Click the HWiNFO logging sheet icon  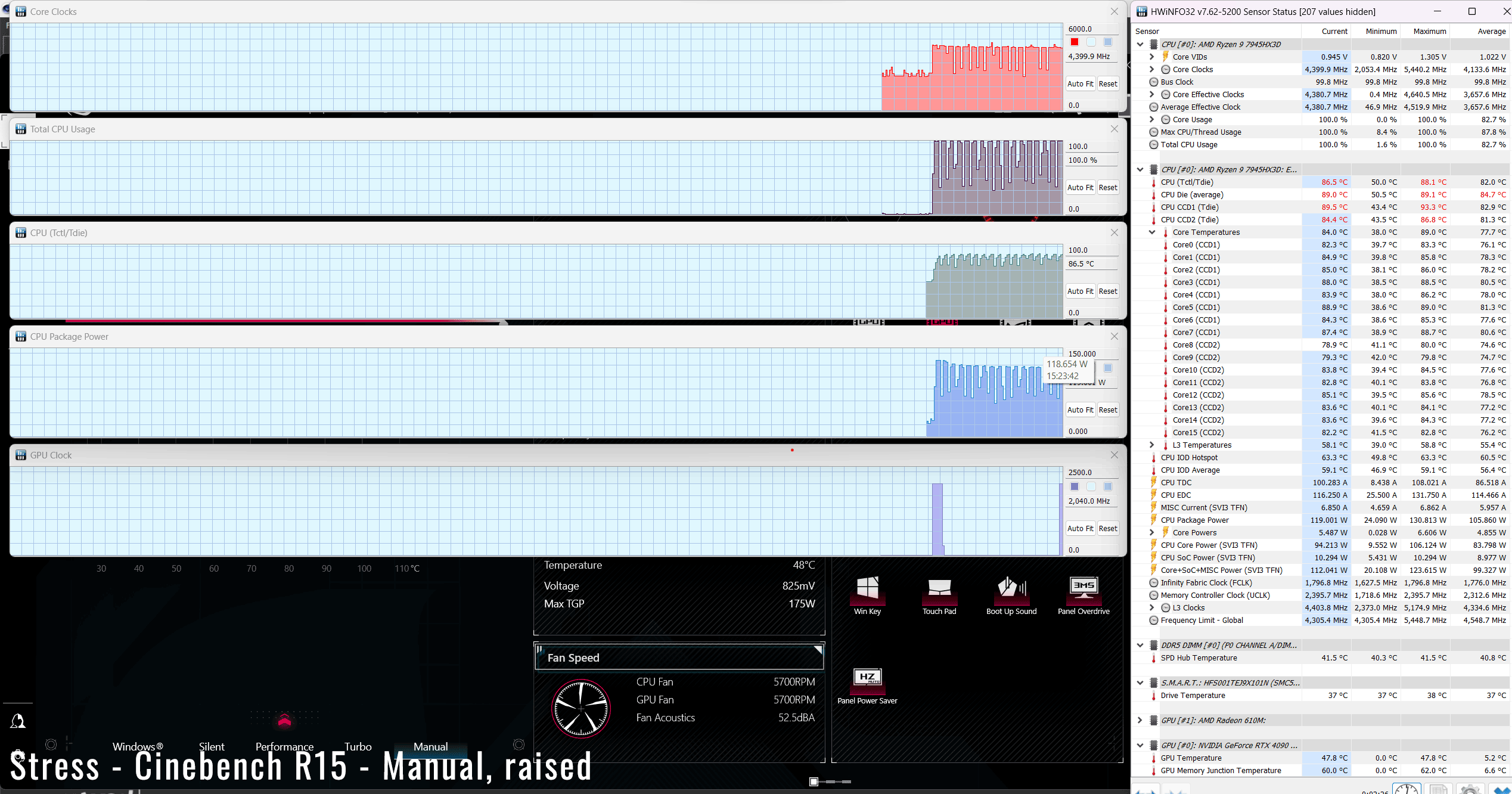pos(1438,789)
